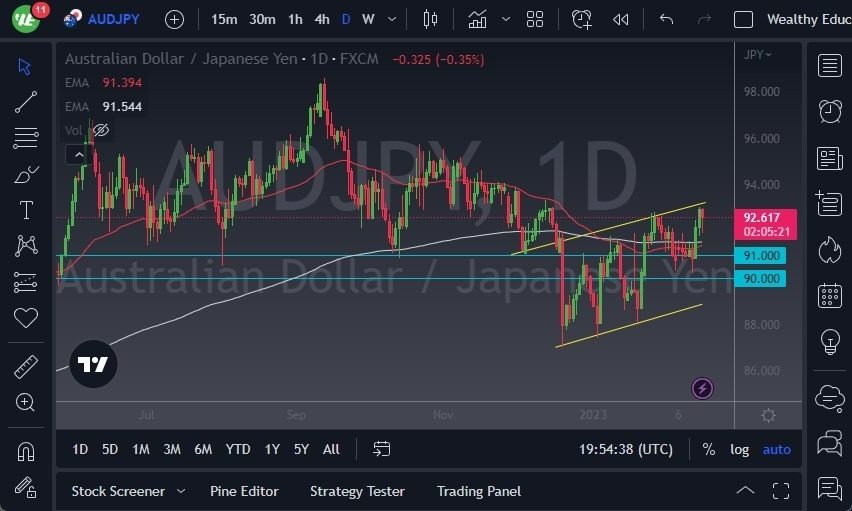852x511 pixels.
Task: Select the Text annotation tool
Action: (26, 210)
